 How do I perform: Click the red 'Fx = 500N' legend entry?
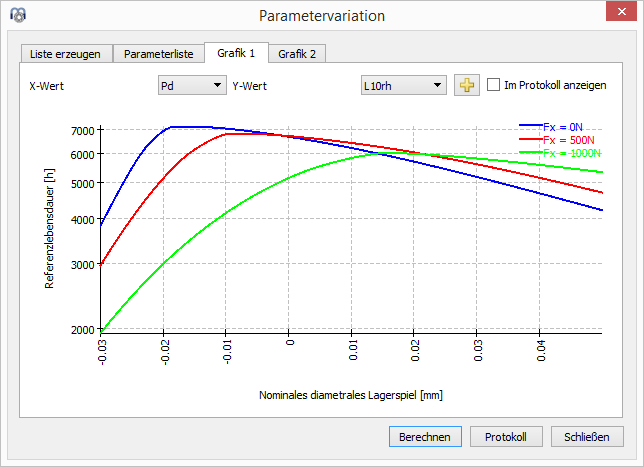557,140
